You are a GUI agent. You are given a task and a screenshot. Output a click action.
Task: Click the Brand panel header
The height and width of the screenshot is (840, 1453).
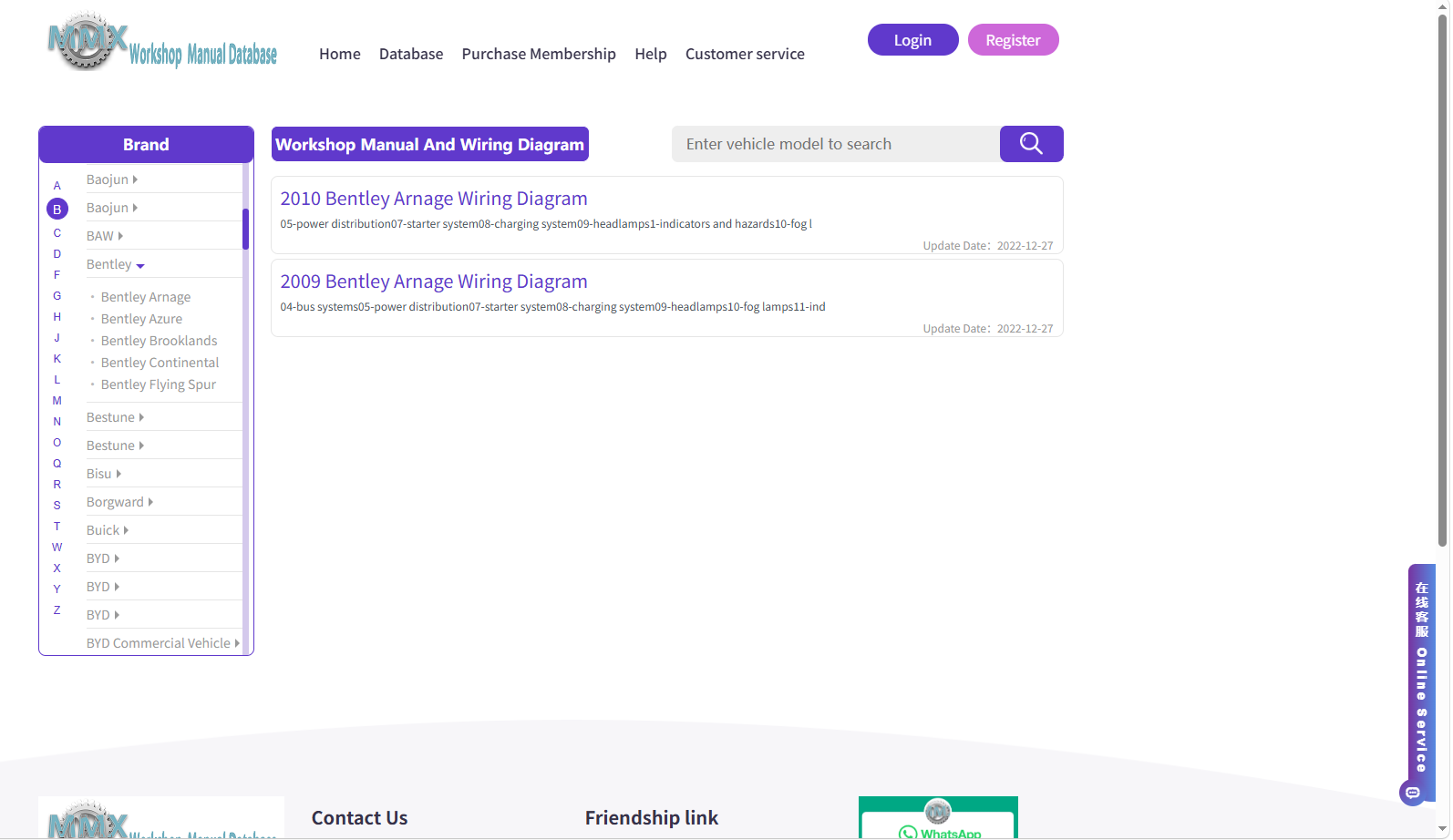coord(146,144)
